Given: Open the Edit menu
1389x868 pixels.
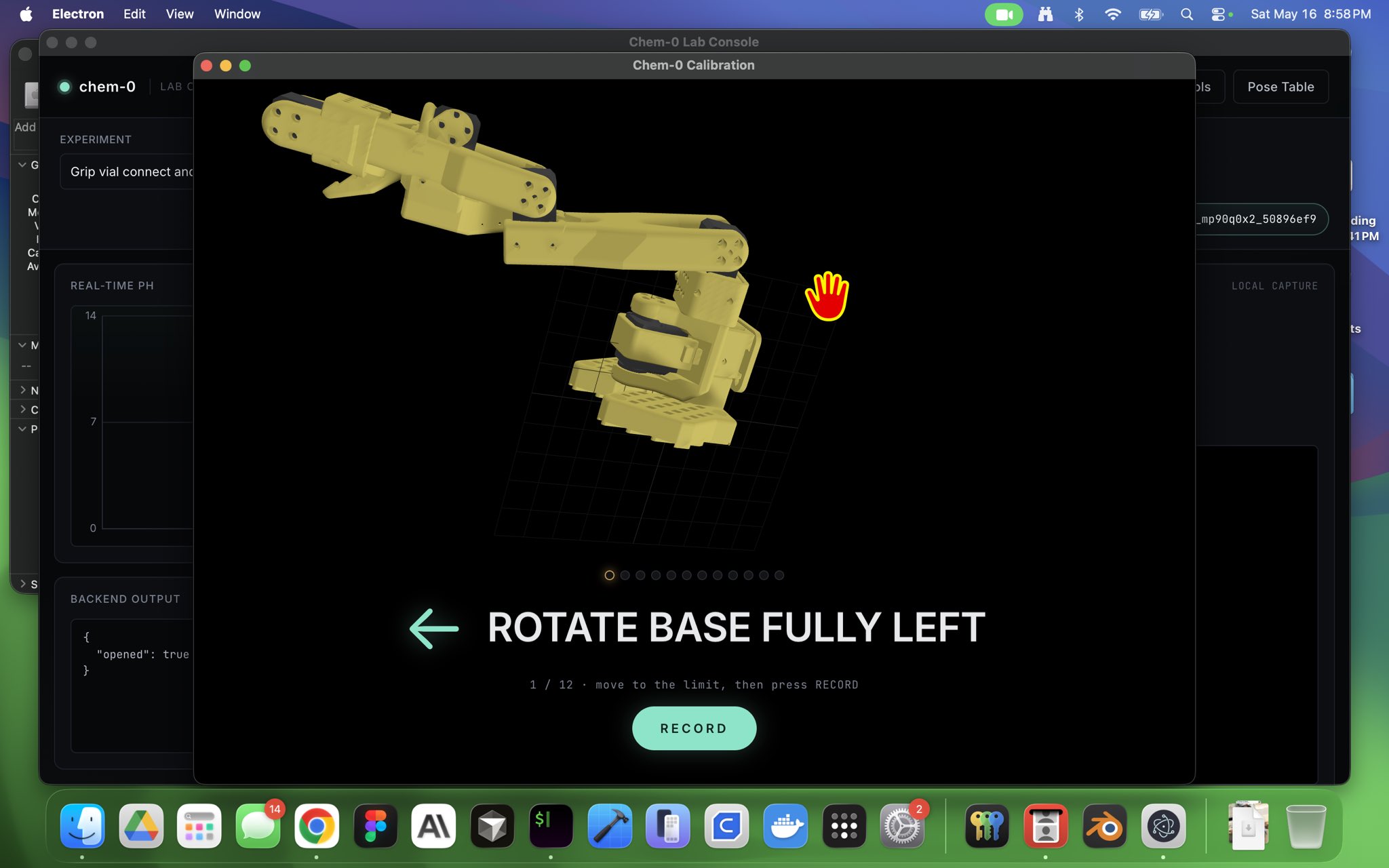Looking at the screenshot, I should (x=134, y=14).
